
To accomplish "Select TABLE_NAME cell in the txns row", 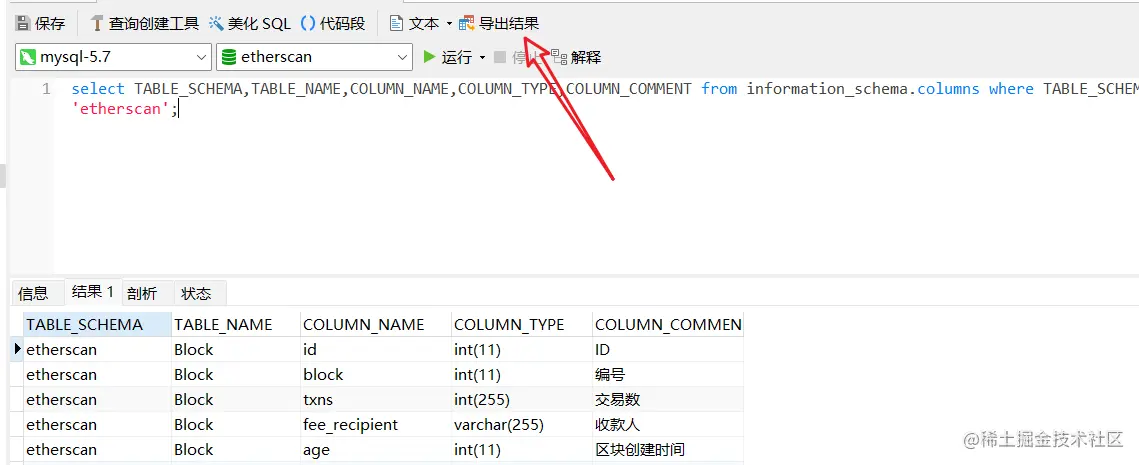I will tap(236, 400).
